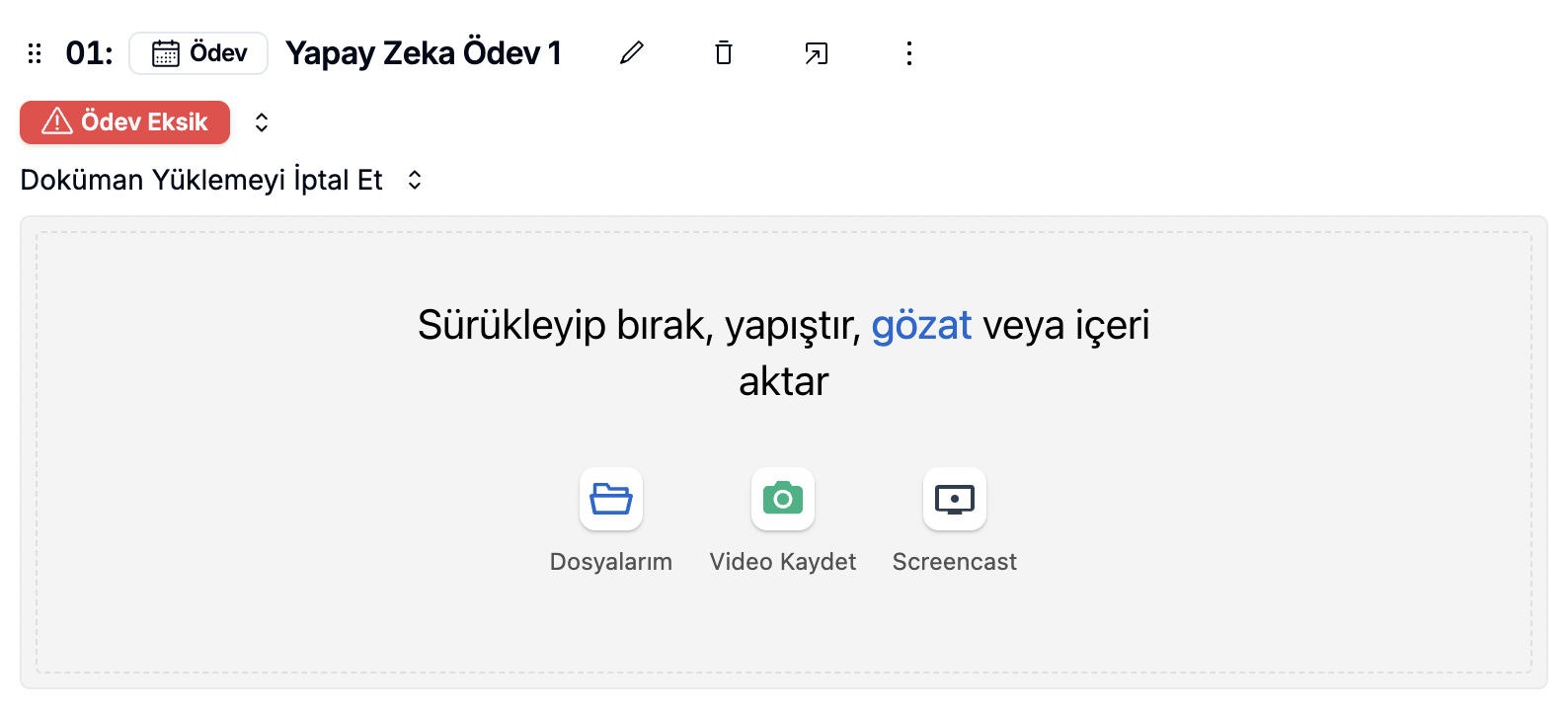
Task: Click the Screencast label text
Action: pyautogui.click(x=955, y=562)
